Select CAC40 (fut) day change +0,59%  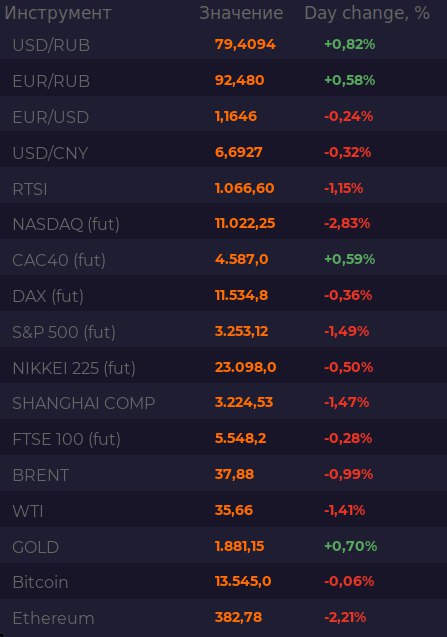click(x=349, y=259)
